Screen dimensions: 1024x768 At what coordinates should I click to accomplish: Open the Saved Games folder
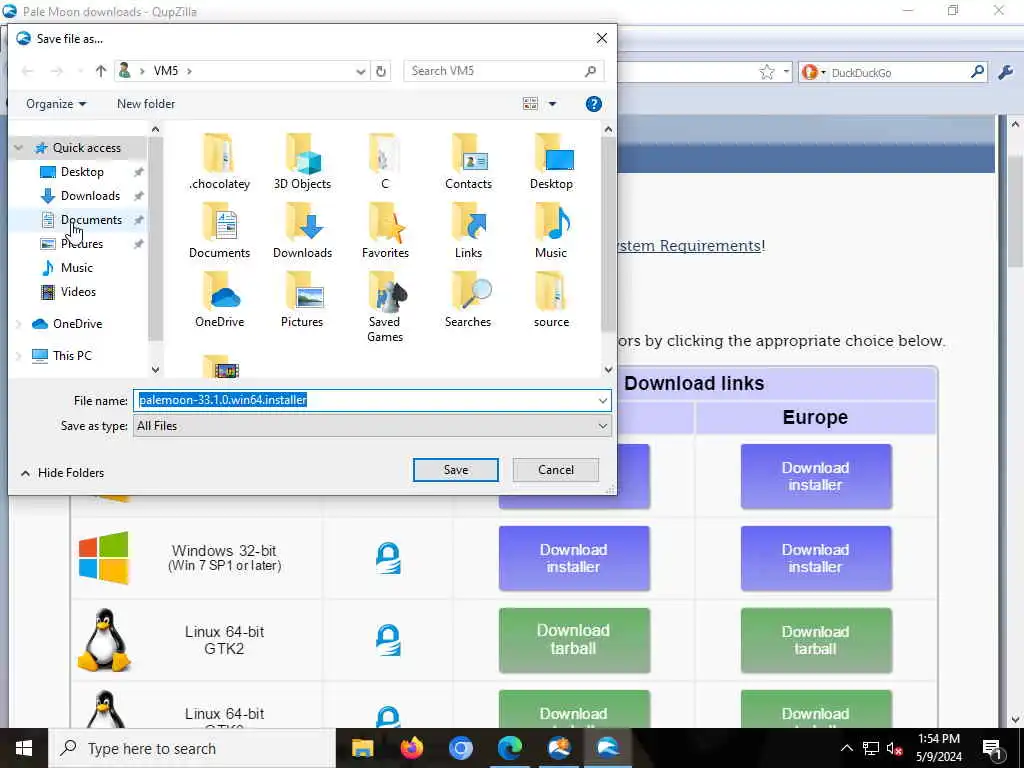pos(385,307)
